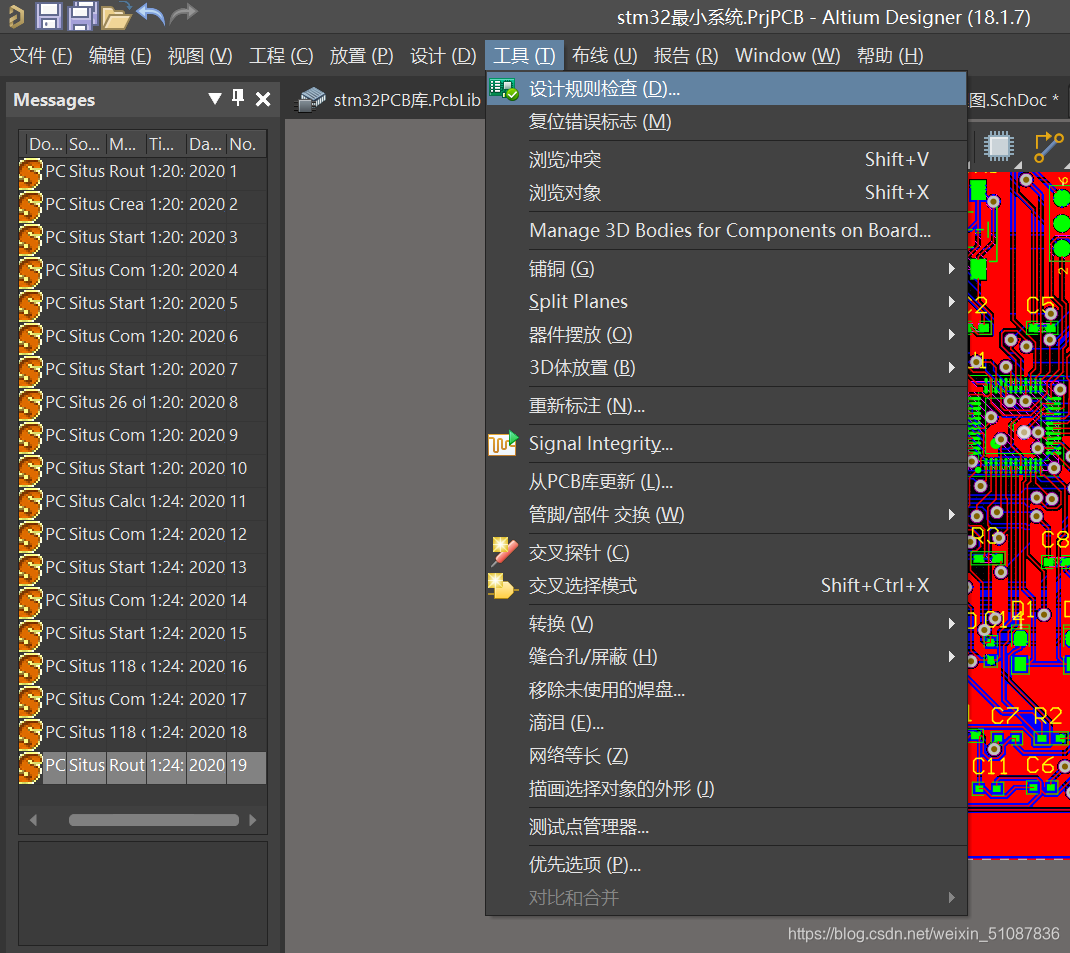The height and width of the screenshot is (953, 1070).
Task: Click the Undo arrow icon
Action: coord(150,15)
